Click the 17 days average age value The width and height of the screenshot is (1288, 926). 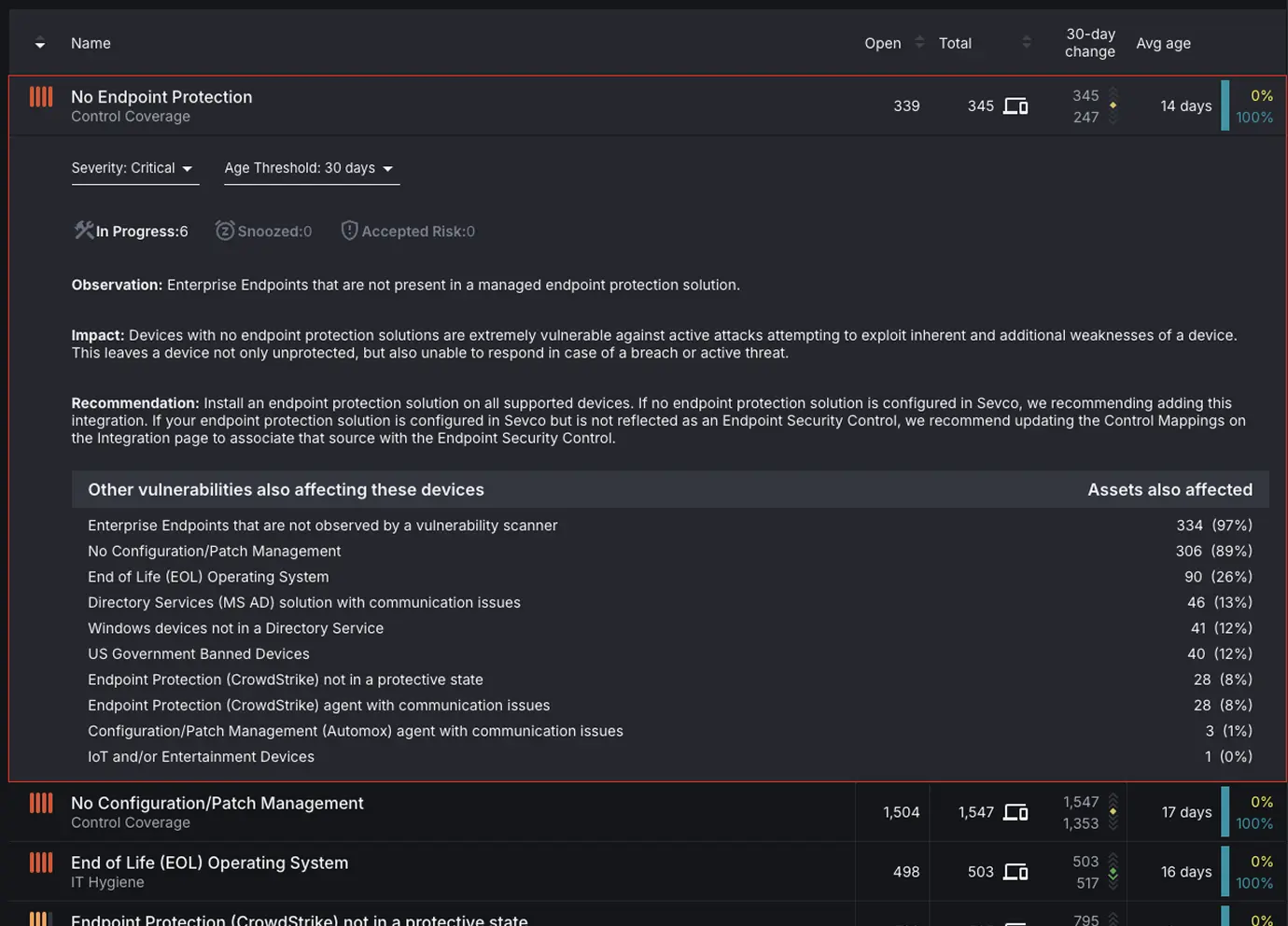(1186, 812)
